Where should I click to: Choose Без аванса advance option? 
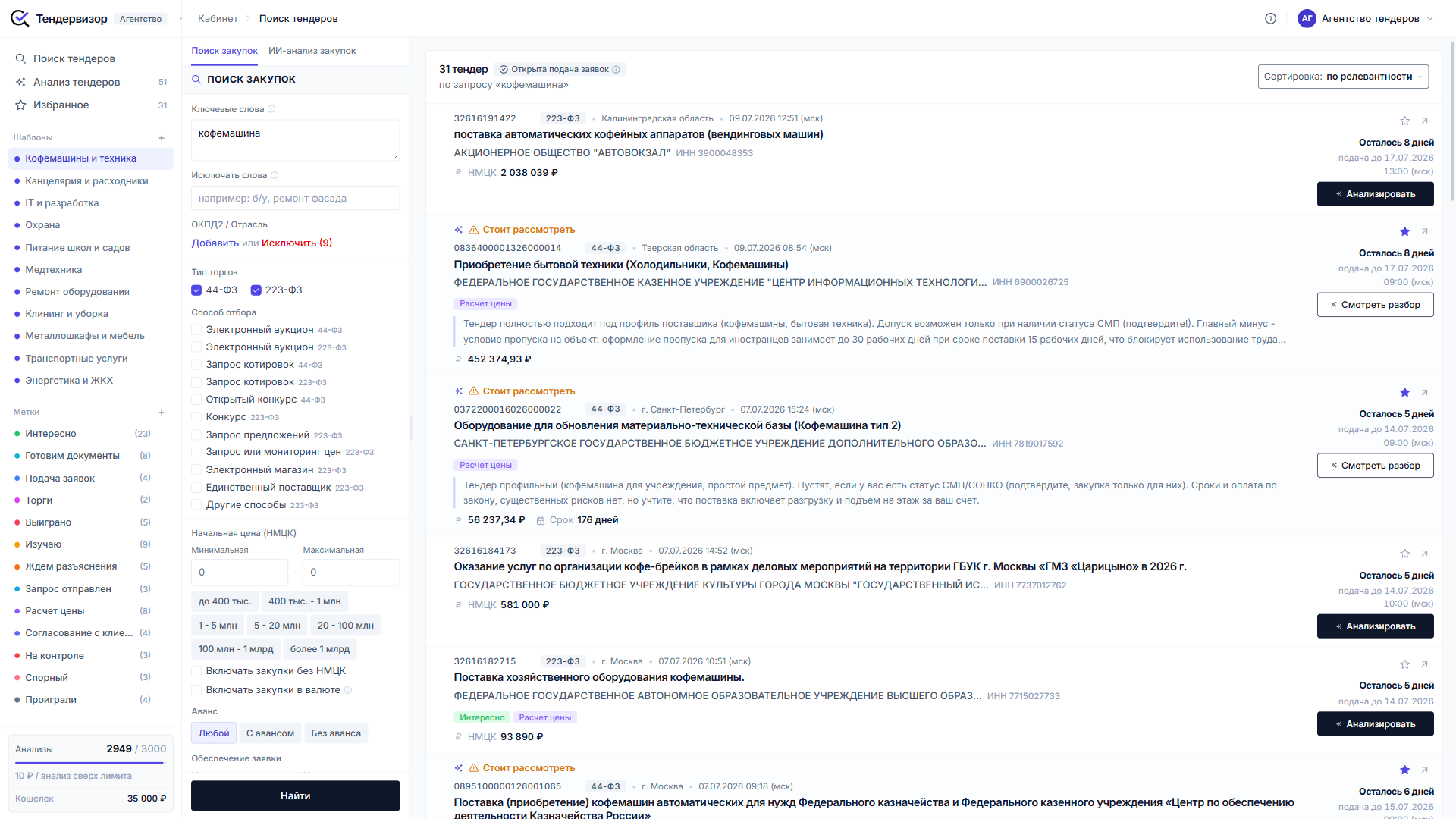[x=336, y=733]
